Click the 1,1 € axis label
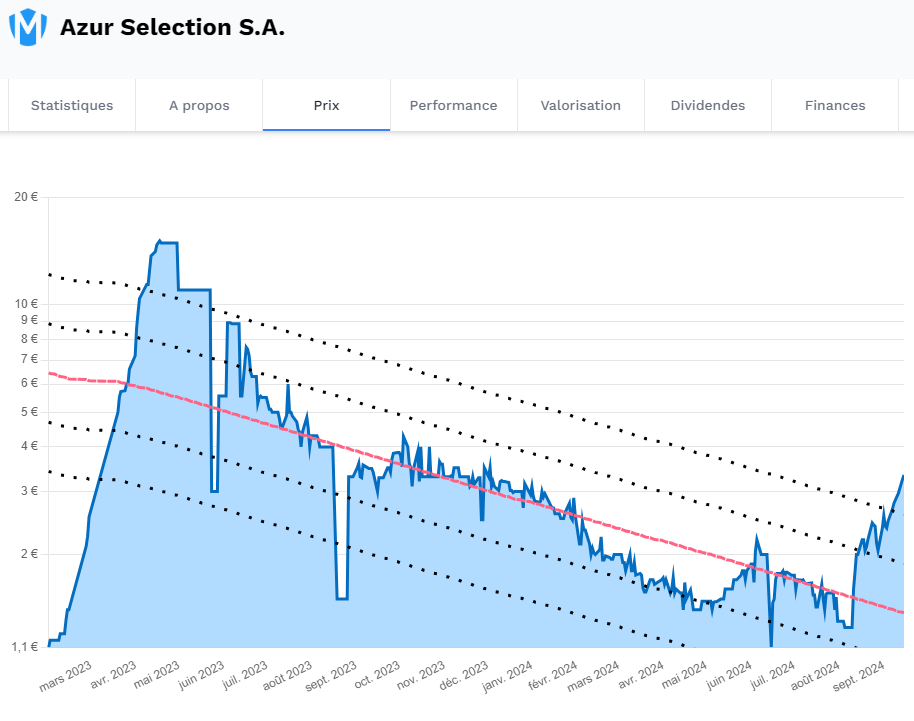 point(24,646)
